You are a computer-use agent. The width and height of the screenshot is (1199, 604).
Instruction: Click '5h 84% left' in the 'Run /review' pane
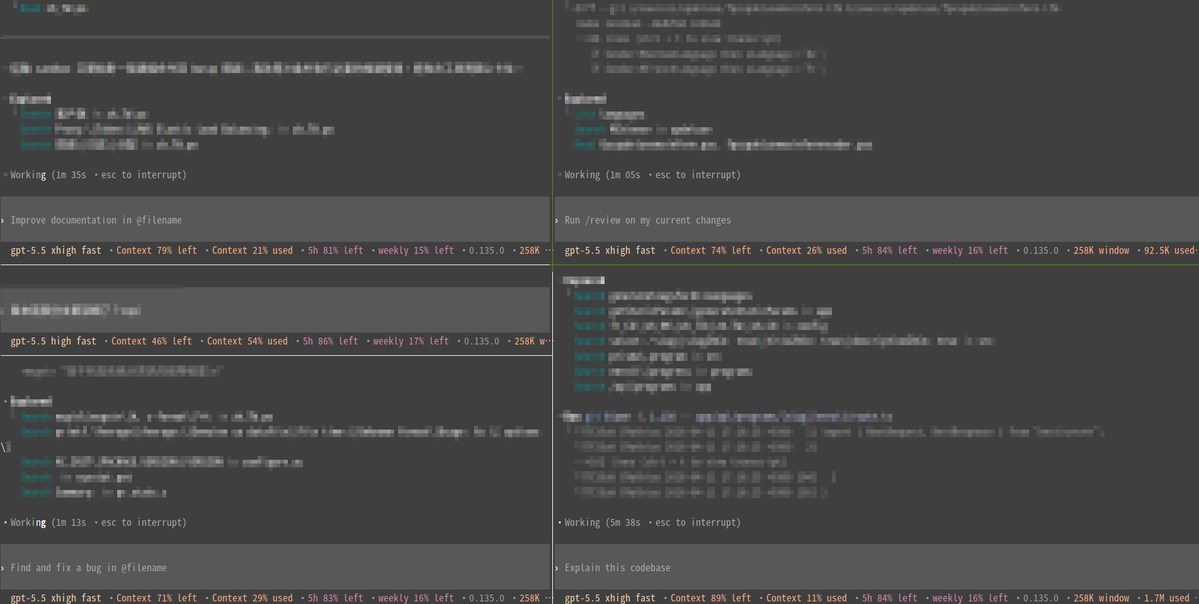pos(889,251)
